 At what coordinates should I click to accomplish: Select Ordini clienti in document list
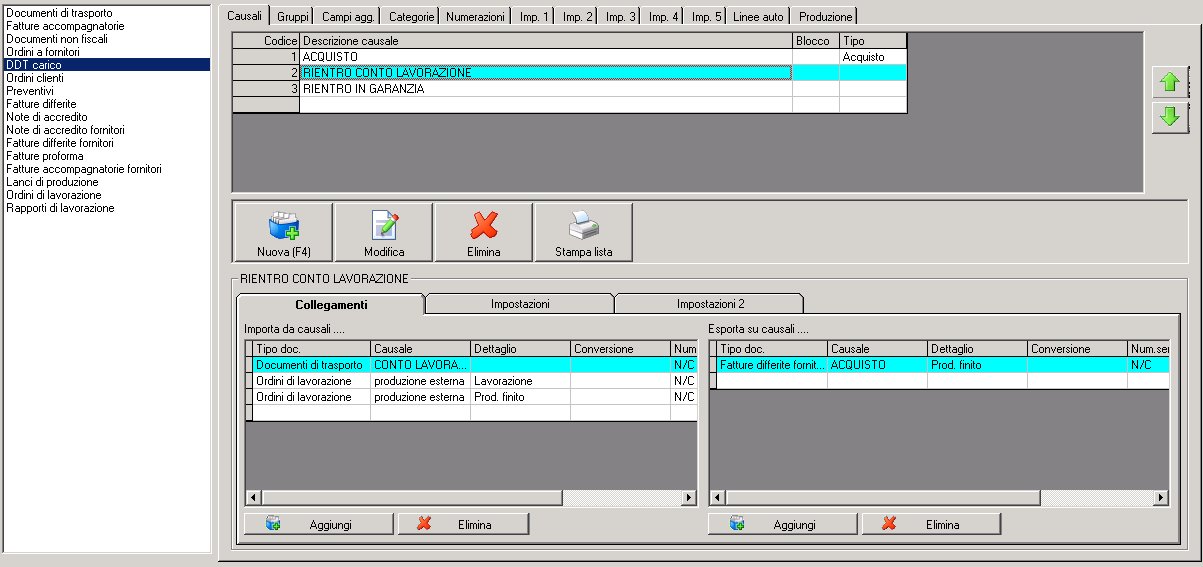(x=106, y=77)
